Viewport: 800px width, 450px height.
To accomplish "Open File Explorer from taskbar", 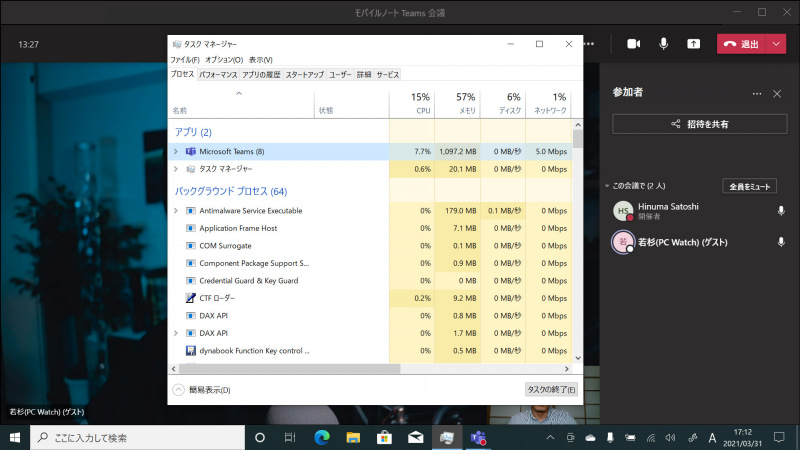I will click(x=353, y=437).
